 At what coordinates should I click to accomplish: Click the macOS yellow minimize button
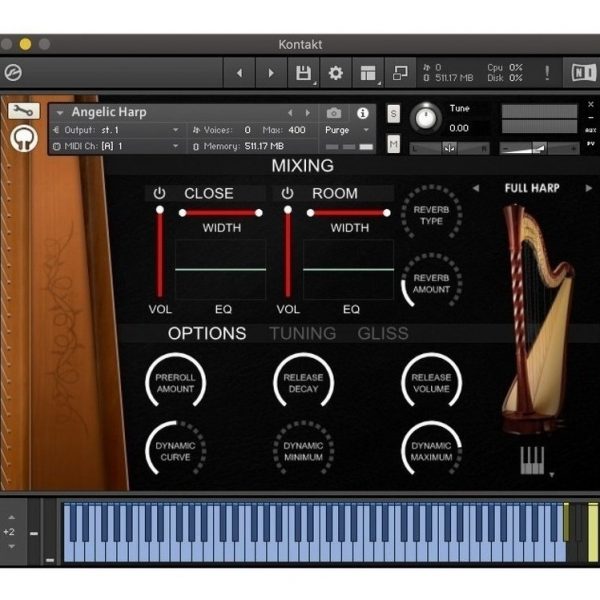pos(26,44)
